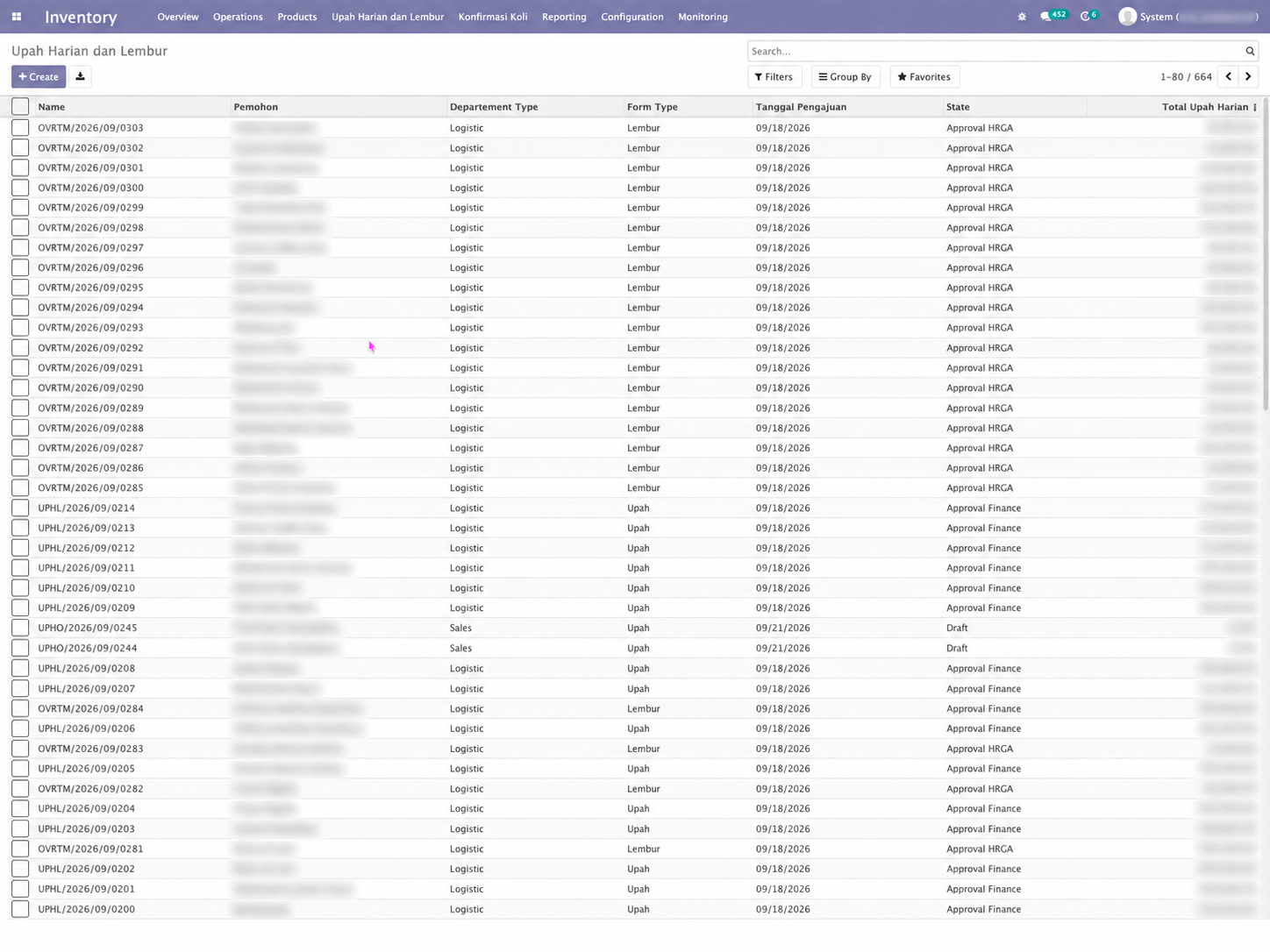Sort by Form Type column header

pos(688,107)
